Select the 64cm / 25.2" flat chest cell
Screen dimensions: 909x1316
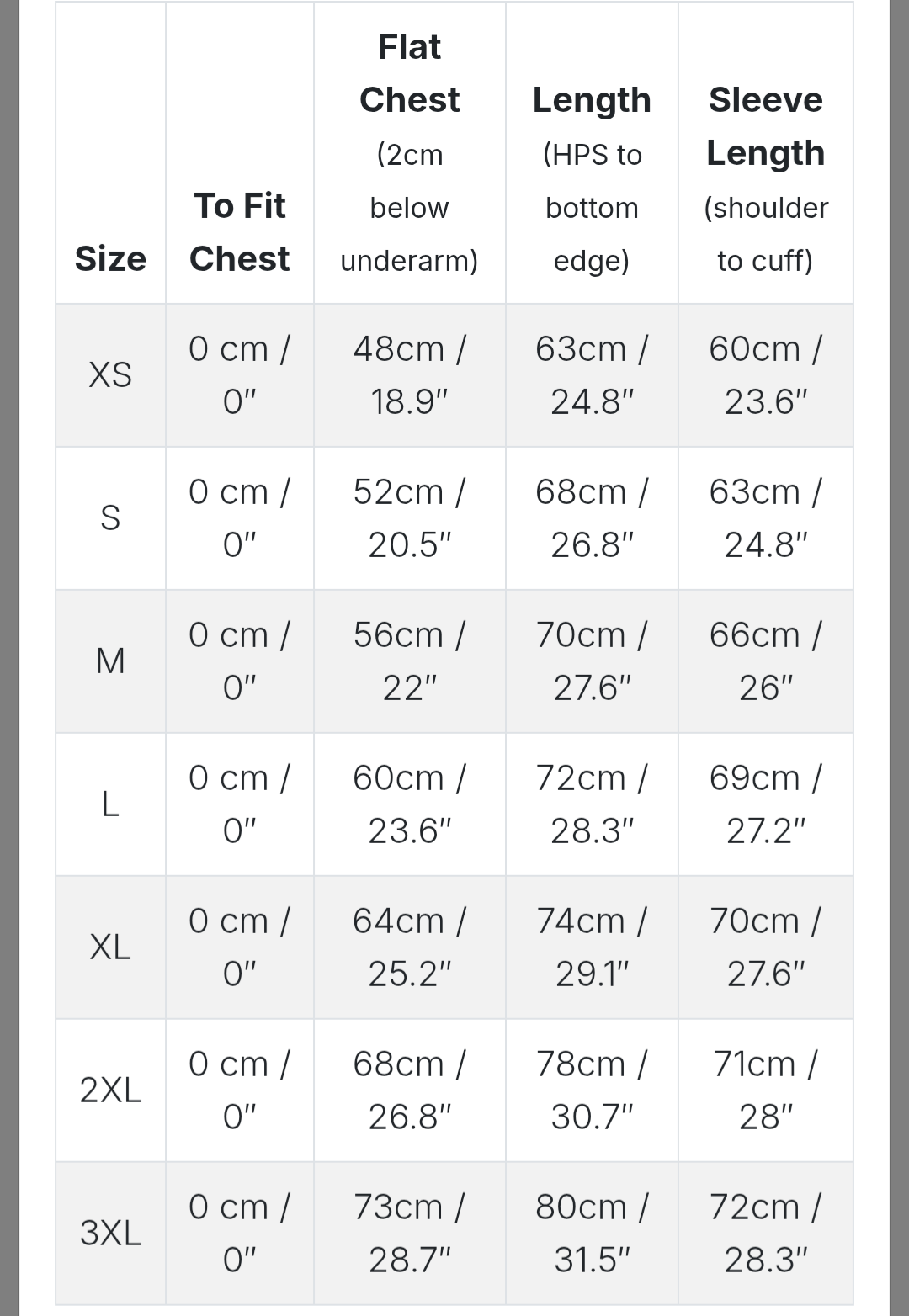[409, 947]
